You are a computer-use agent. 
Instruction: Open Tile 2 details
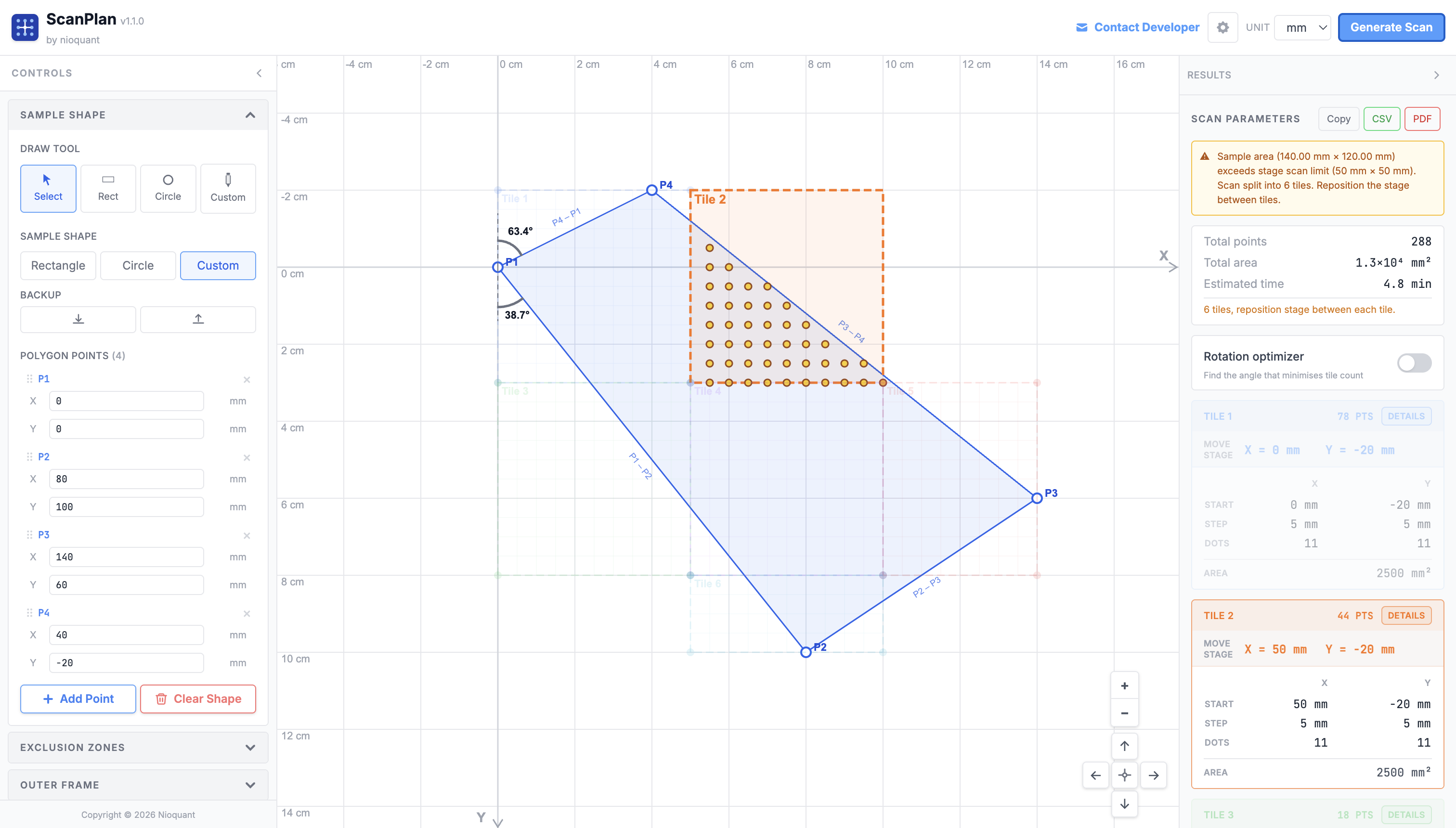coord(1406,615)
